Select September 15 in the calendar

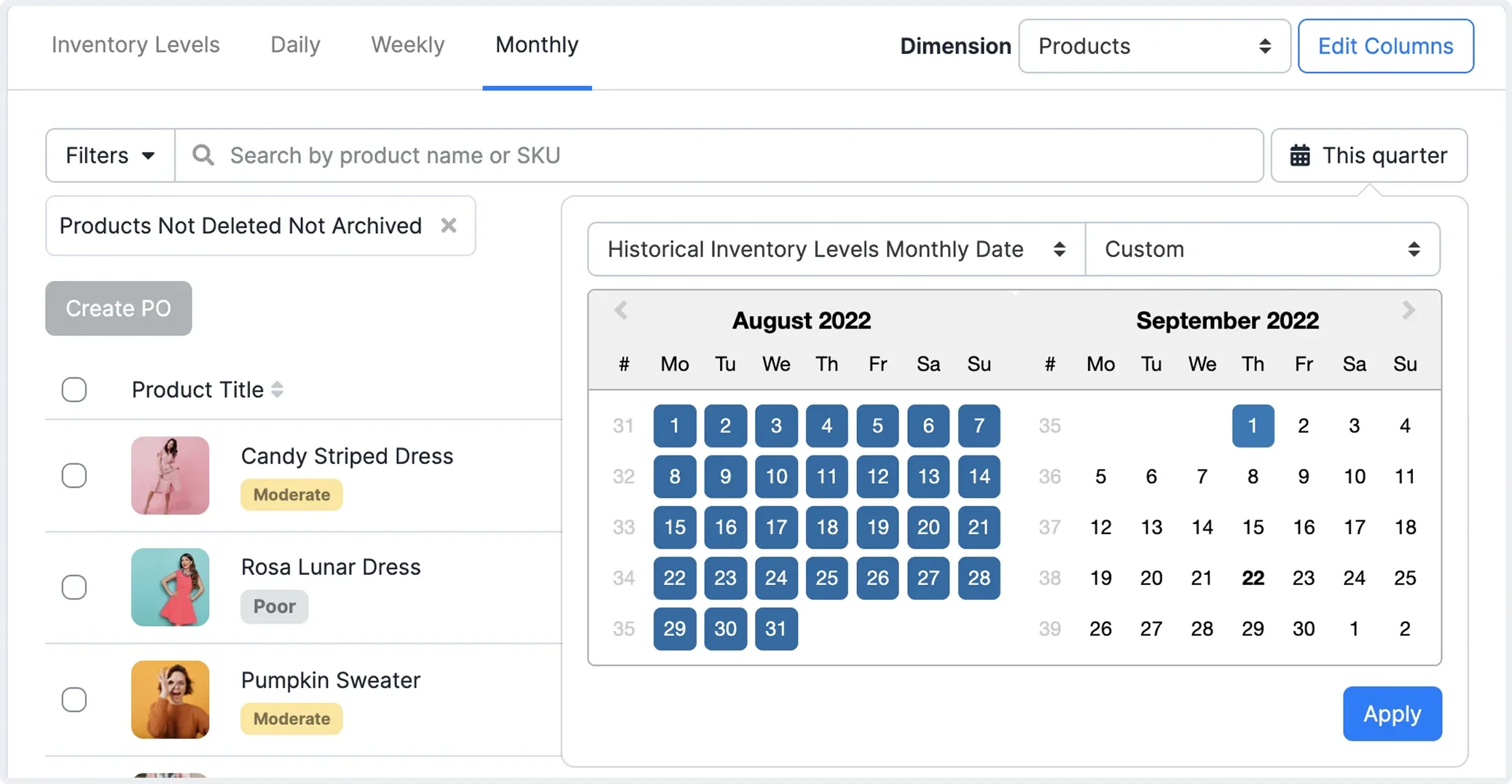point(1253,527)
